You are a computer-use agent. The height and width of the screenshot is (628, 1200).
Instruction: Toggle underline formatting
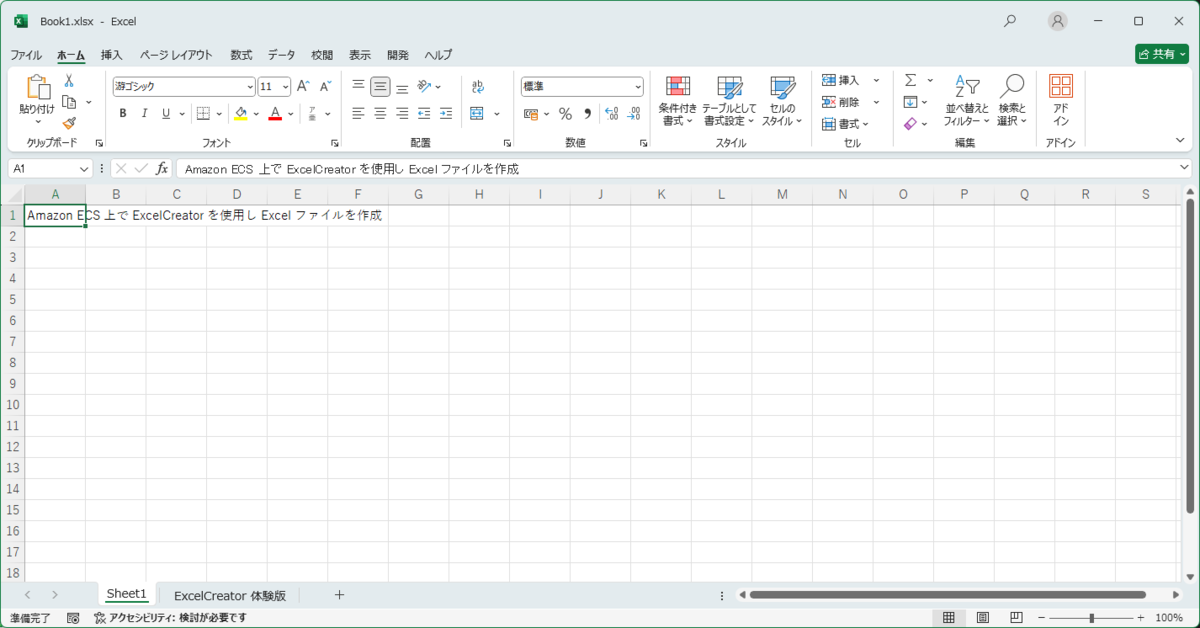click(x=166, y=113)
